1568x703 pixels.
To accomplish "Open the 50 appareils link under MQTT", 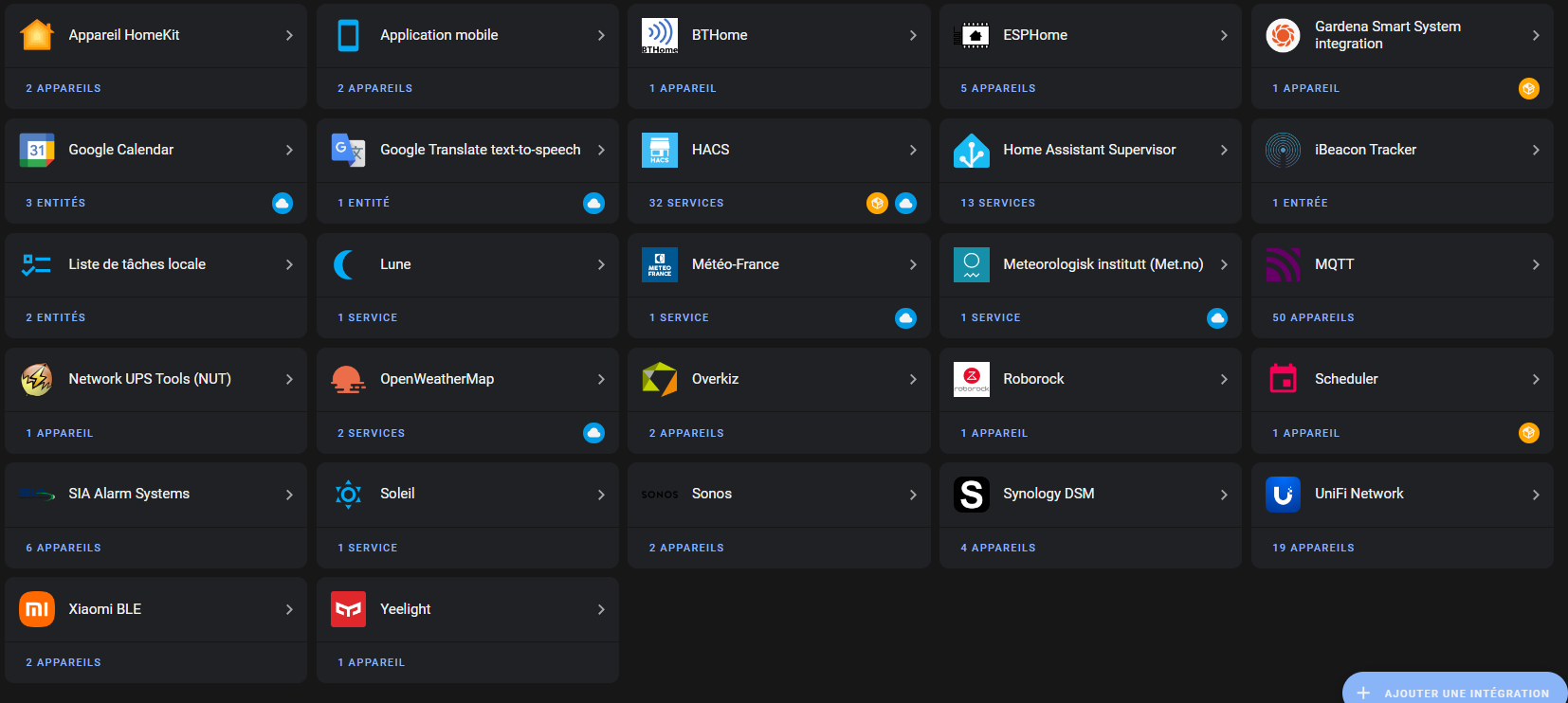I will 1313,317.
